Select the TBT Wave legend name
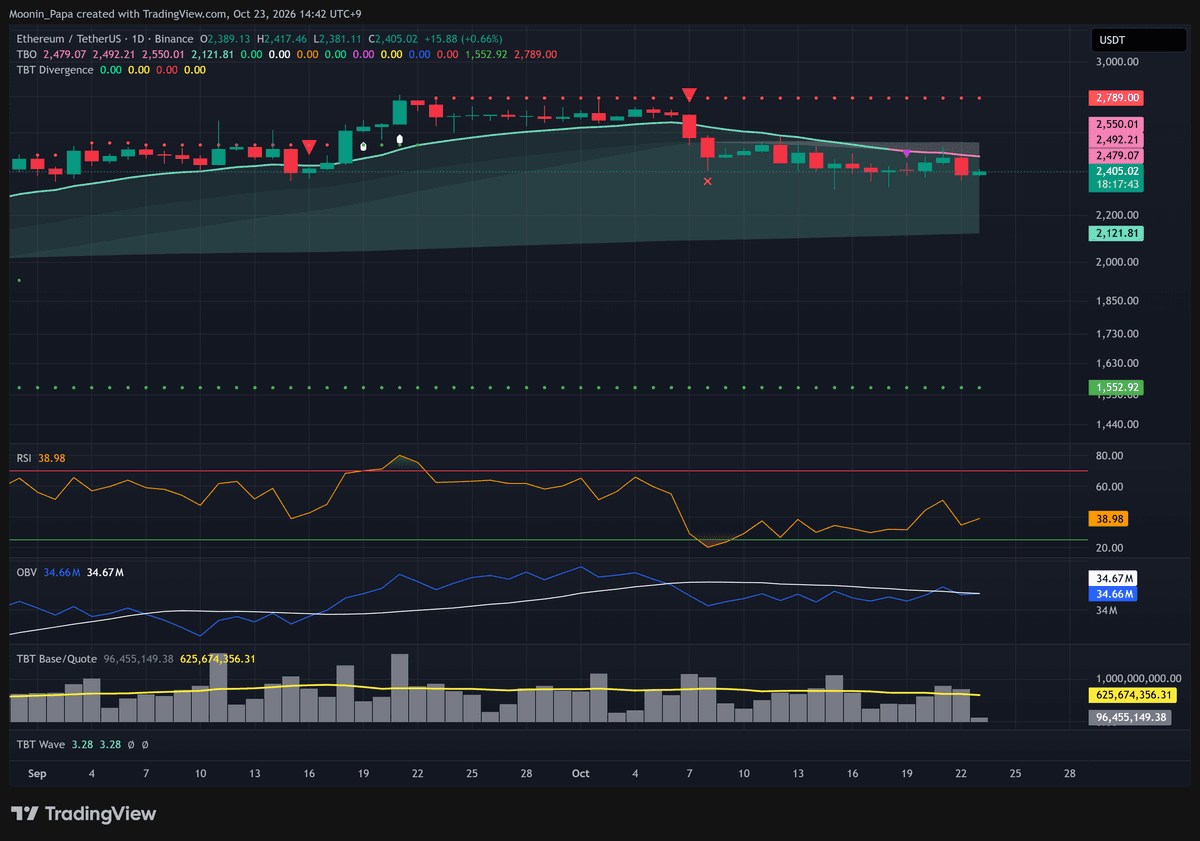1200x841 pixels. [x=41, y=745]
